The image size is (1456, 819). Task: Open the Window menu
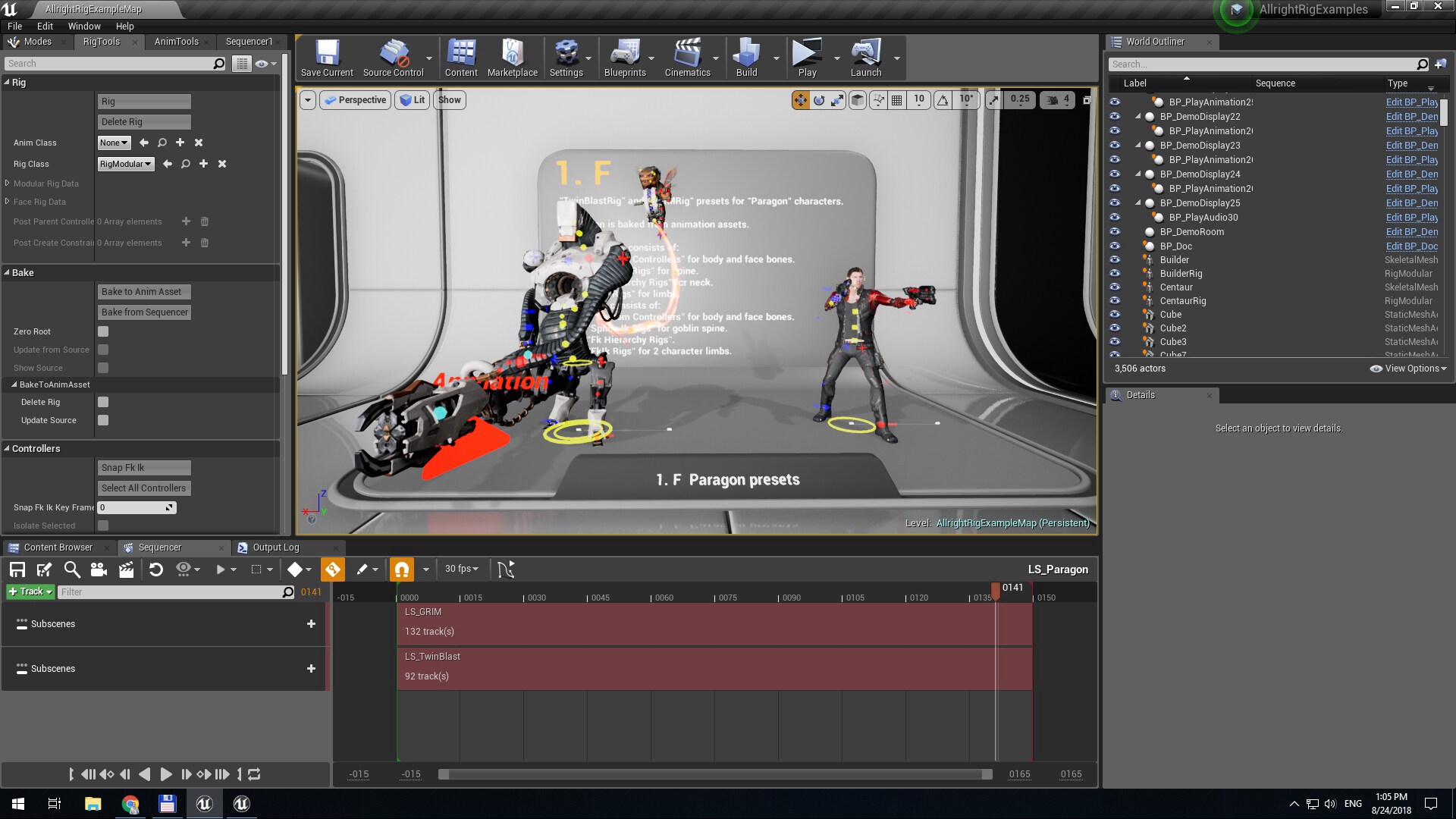pos(84,26)
